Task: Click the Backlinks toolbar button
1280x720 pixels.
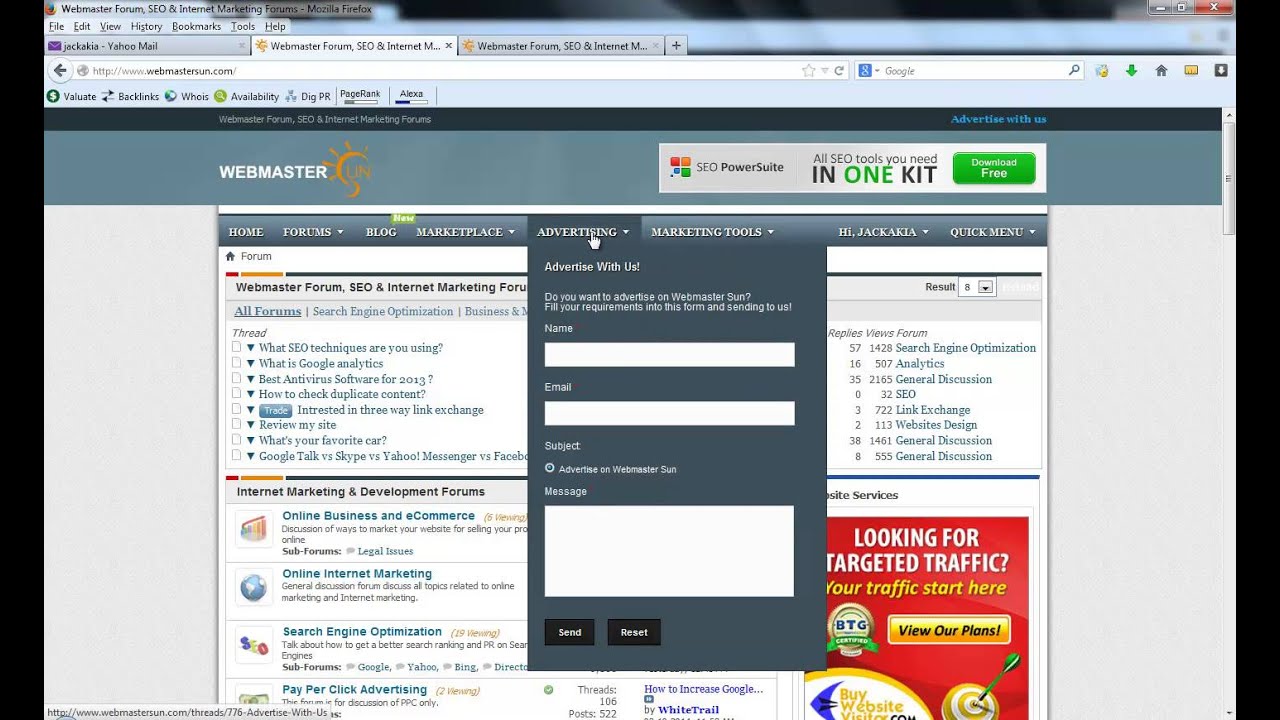Action: (130, 96)
